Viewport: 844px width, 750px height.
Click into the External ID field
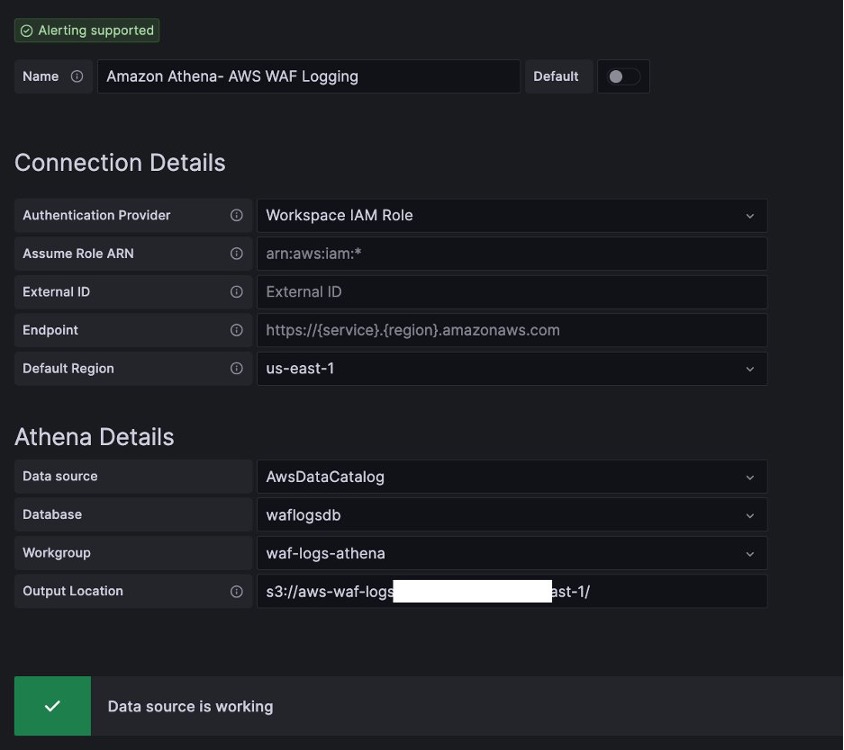point(512,292)
